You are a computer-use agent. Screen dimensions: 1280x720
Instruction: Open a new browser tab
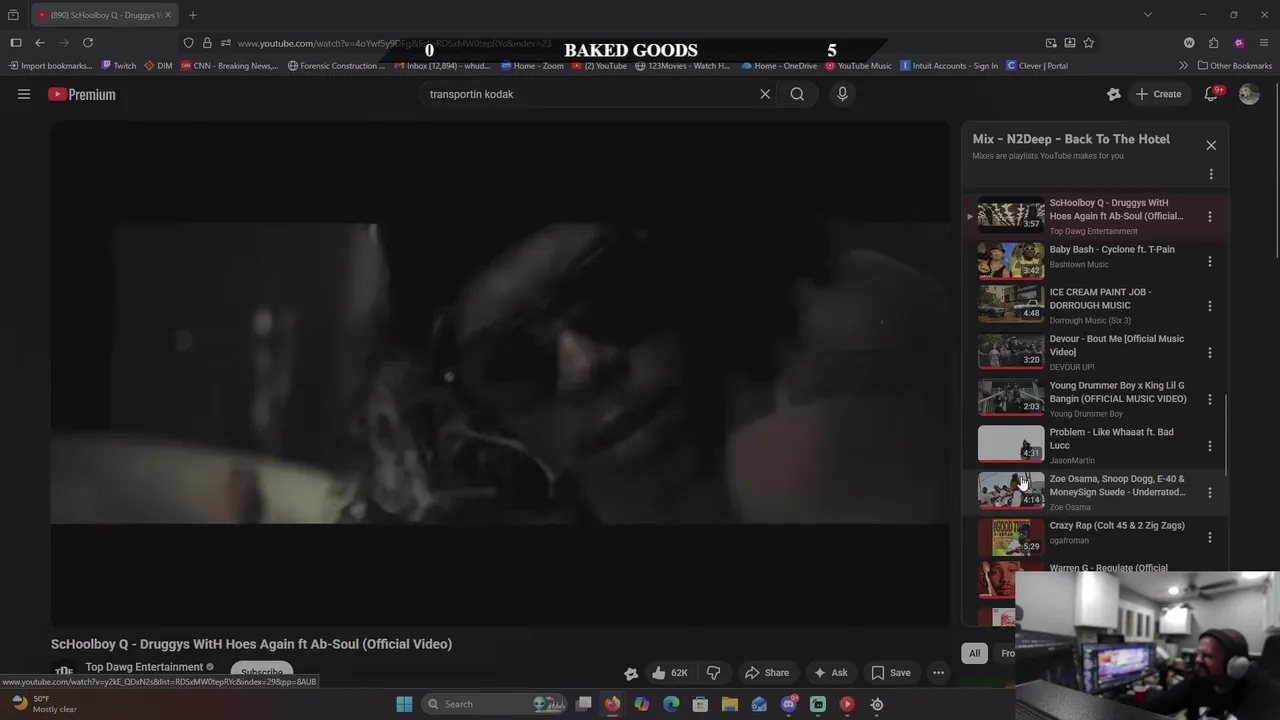click(193, 15)
